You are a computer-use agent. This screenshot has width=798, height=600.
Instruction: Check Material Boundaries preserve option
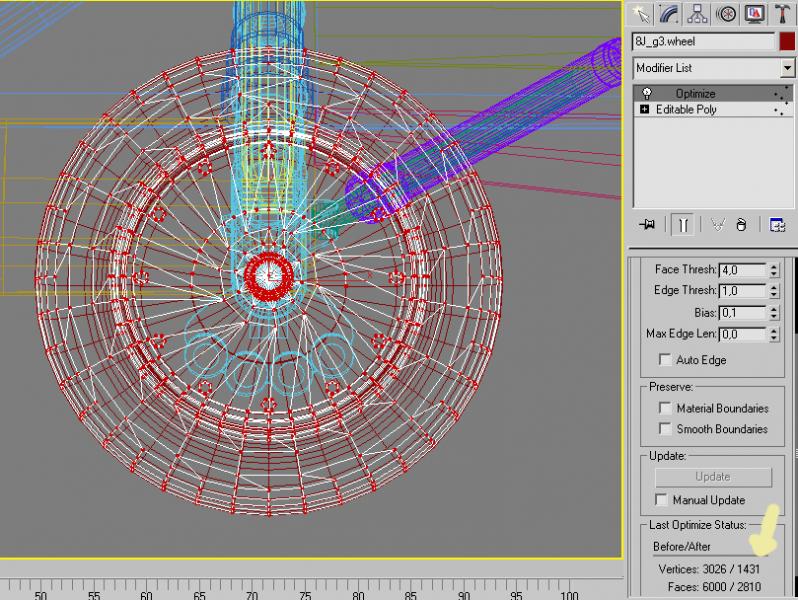(665, 408)
